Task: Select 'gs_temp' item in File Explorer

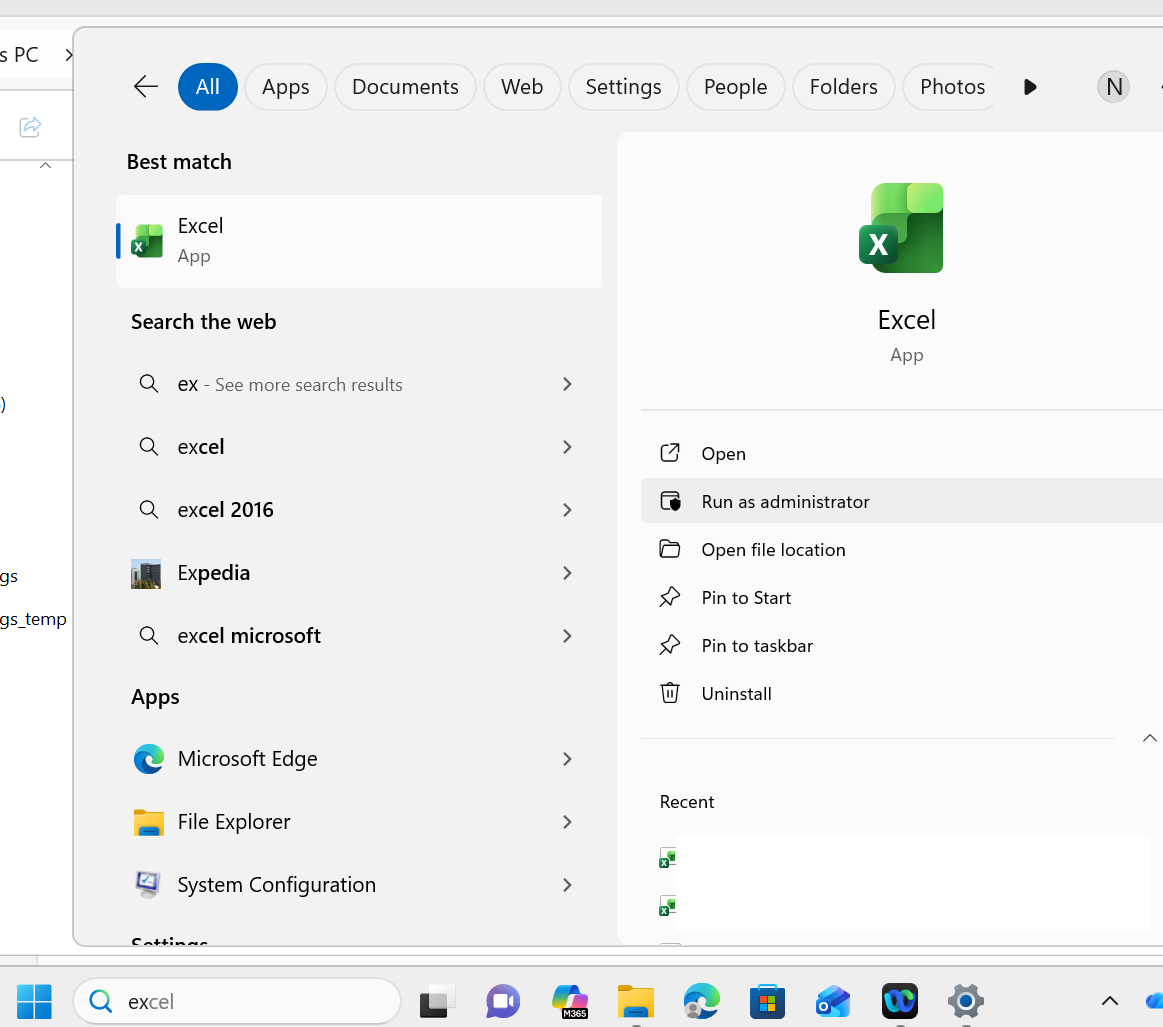Action: click(33, 619)
